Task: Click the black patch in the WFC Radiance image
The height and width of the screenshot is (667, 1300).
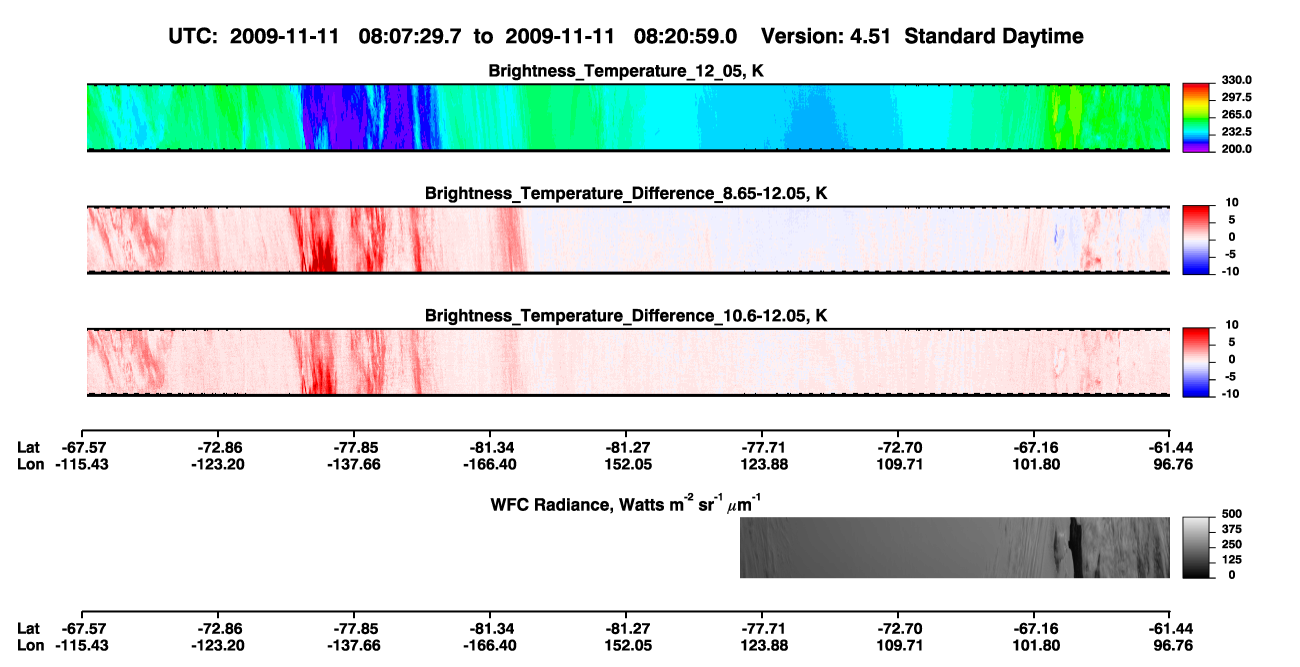Action: (1076, 547)
